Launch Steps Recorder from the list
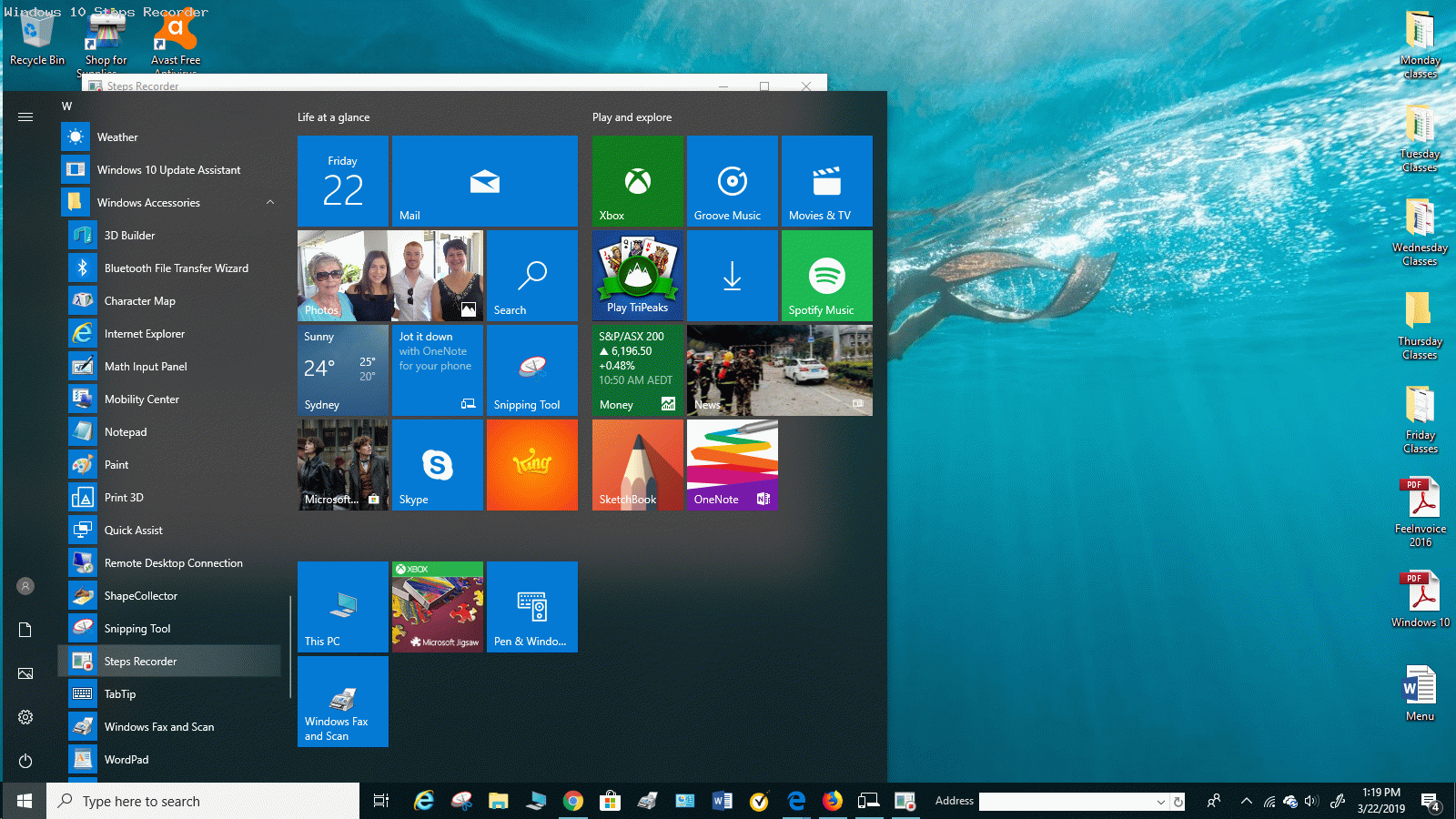The width and height of the screenshot is (1456, 819). tap(170, 662)
